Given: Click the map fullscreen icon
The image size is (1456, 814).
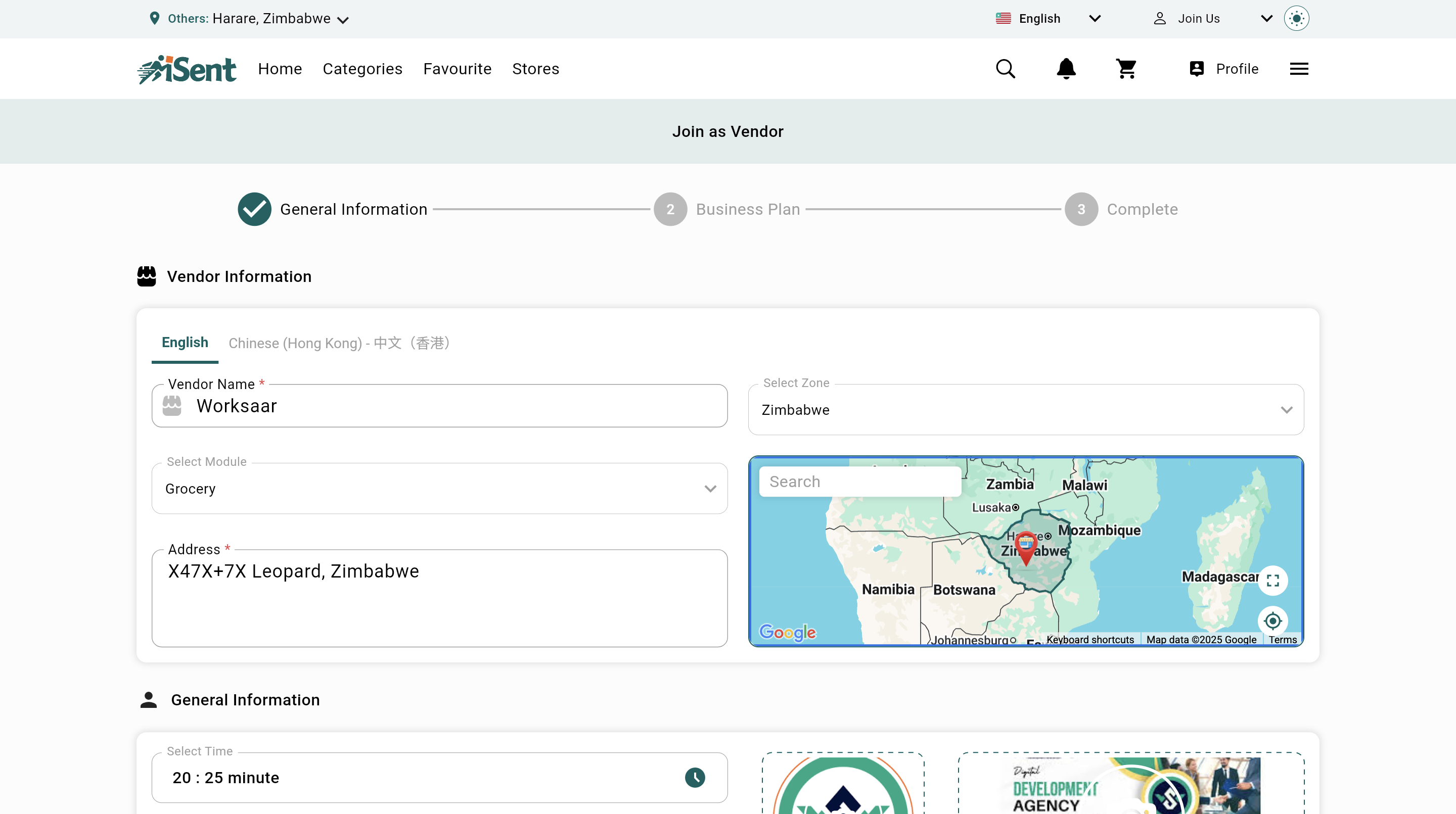Looking at the screenshot, I should pos(1272,580).
